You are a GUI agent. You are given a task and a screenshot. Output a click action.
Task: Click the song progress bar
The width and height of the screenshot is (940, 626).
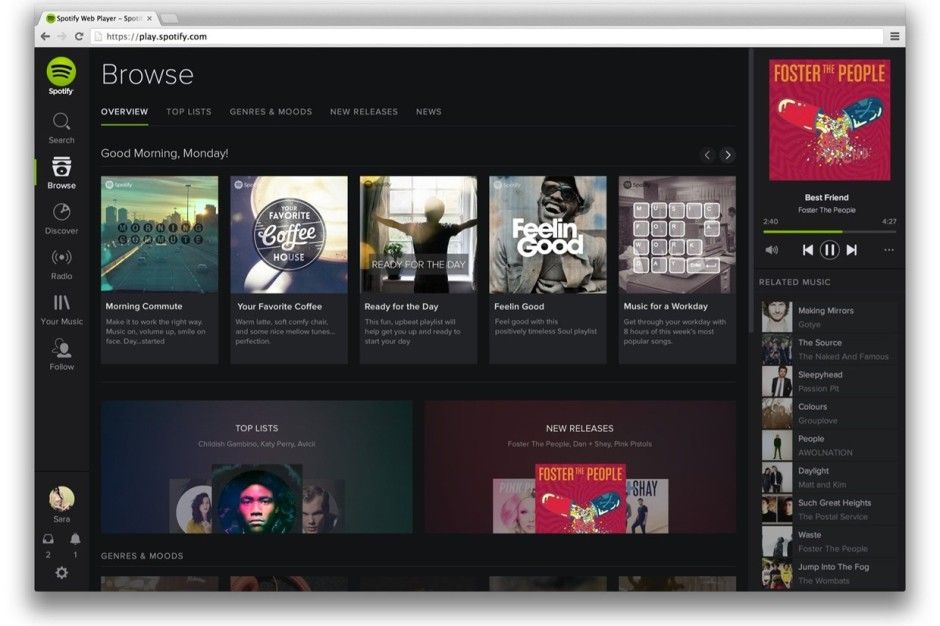(829, 232)
